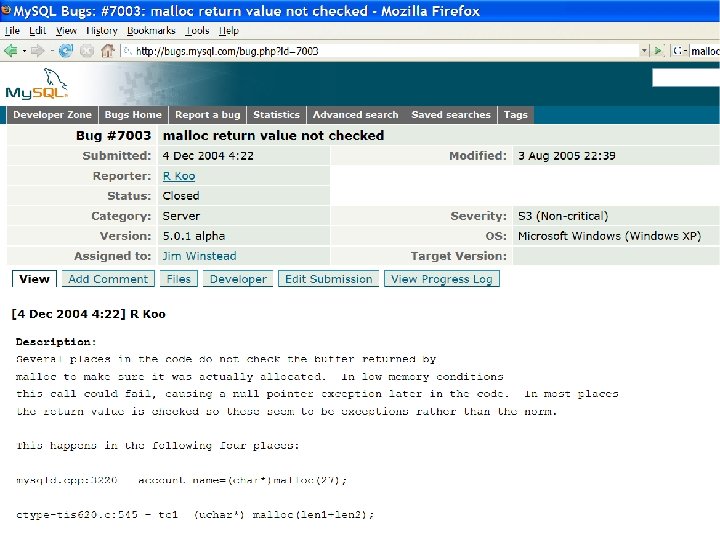The width and height of the screenshot is (720, 540).
Task: Open the Files tab
Action: pyautogui.click(x=179, y=279)
